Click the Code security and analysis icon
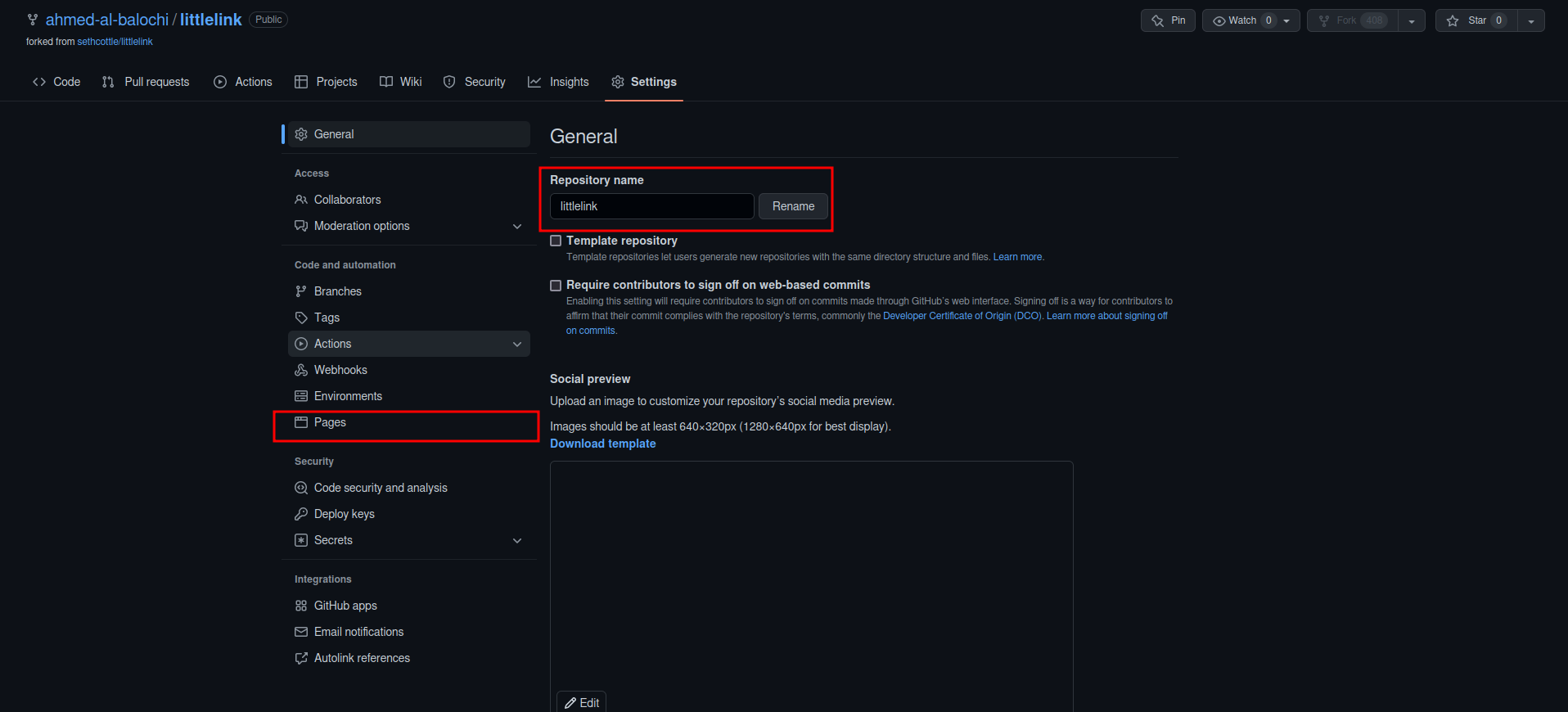 [x=301, y=488]
